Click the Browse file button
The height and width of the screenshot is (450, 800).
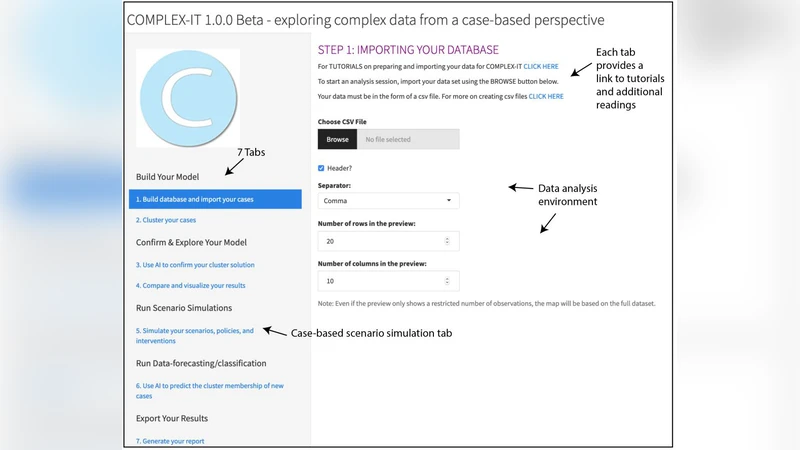pos(337,139)
